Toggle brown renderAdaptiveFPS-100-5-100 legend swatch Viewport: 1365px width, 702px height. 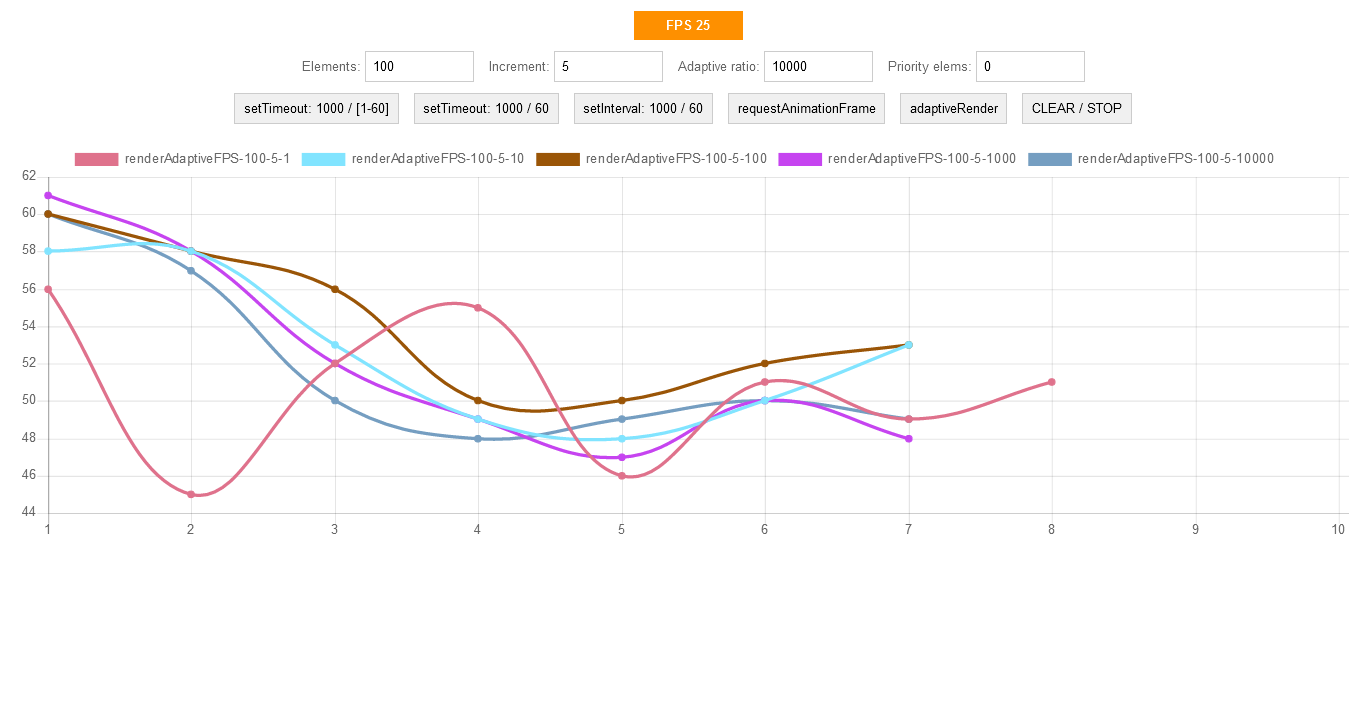(x=558, y=159)
